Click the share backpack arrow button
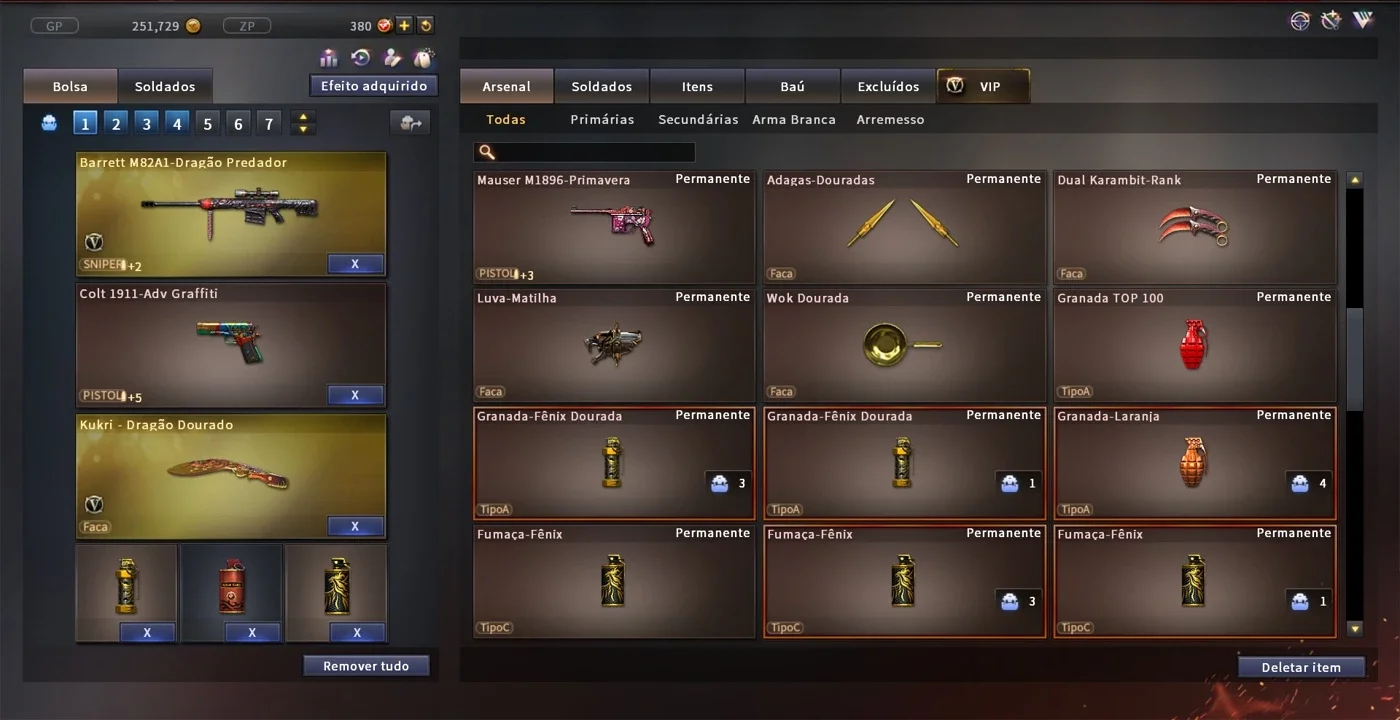Viewport: 1400px width, 720px height. click(410, 123)
